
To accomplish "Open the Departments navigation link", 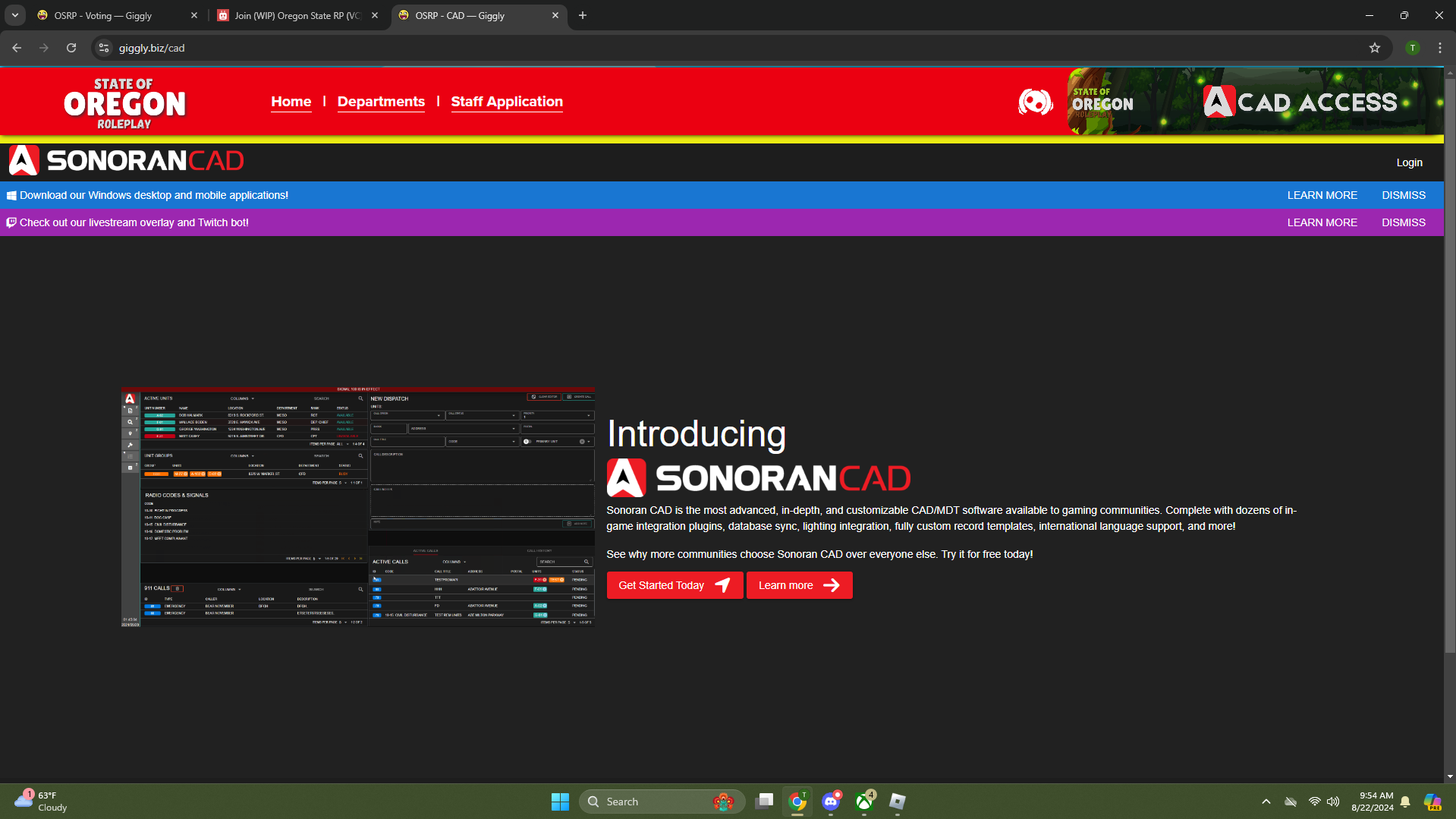I will [x=381, y=102].
